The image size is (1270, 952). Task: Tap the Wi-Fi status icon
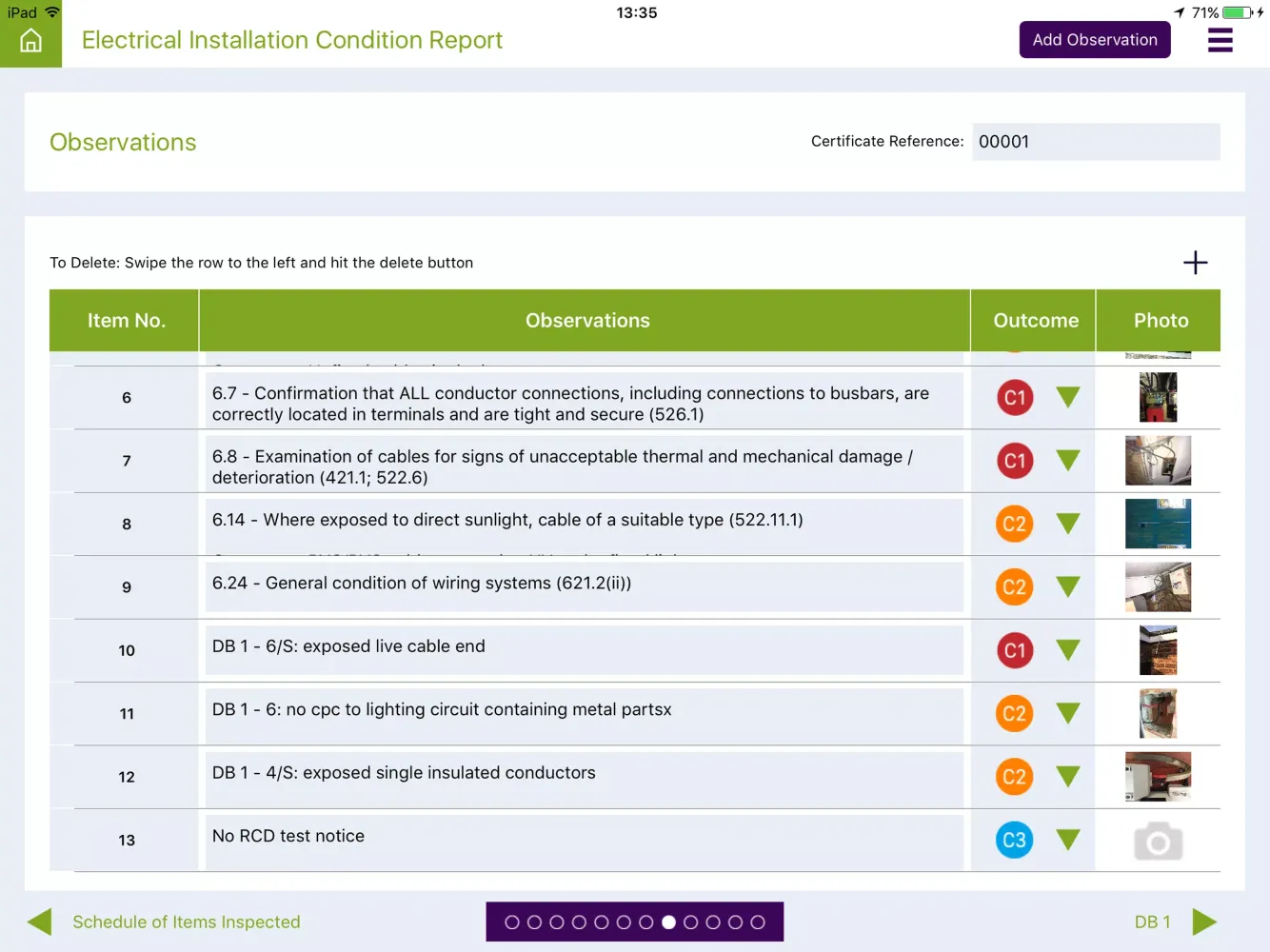click(52, 12)
